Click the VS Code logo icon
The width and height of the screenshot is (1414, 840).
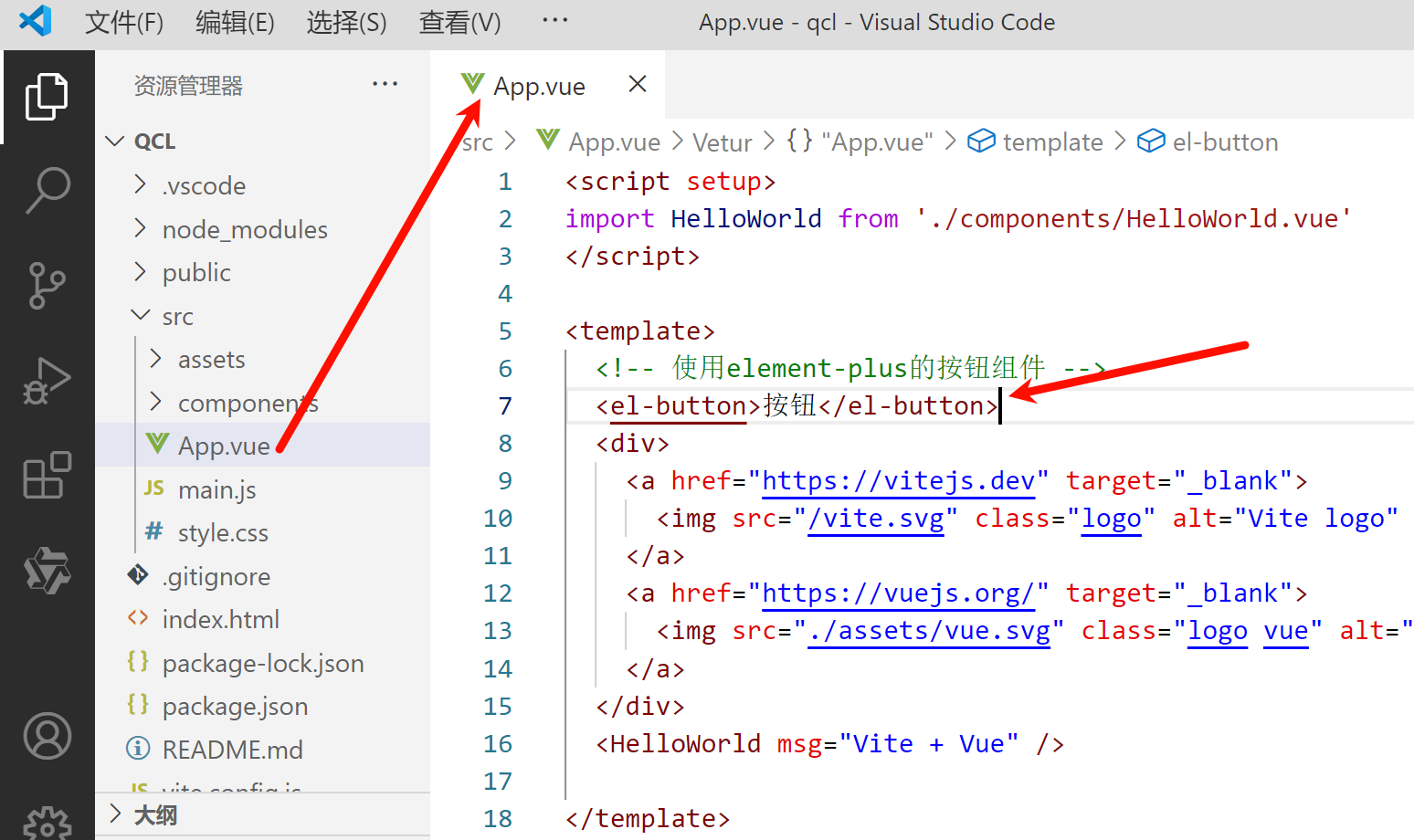coord(35,21)
